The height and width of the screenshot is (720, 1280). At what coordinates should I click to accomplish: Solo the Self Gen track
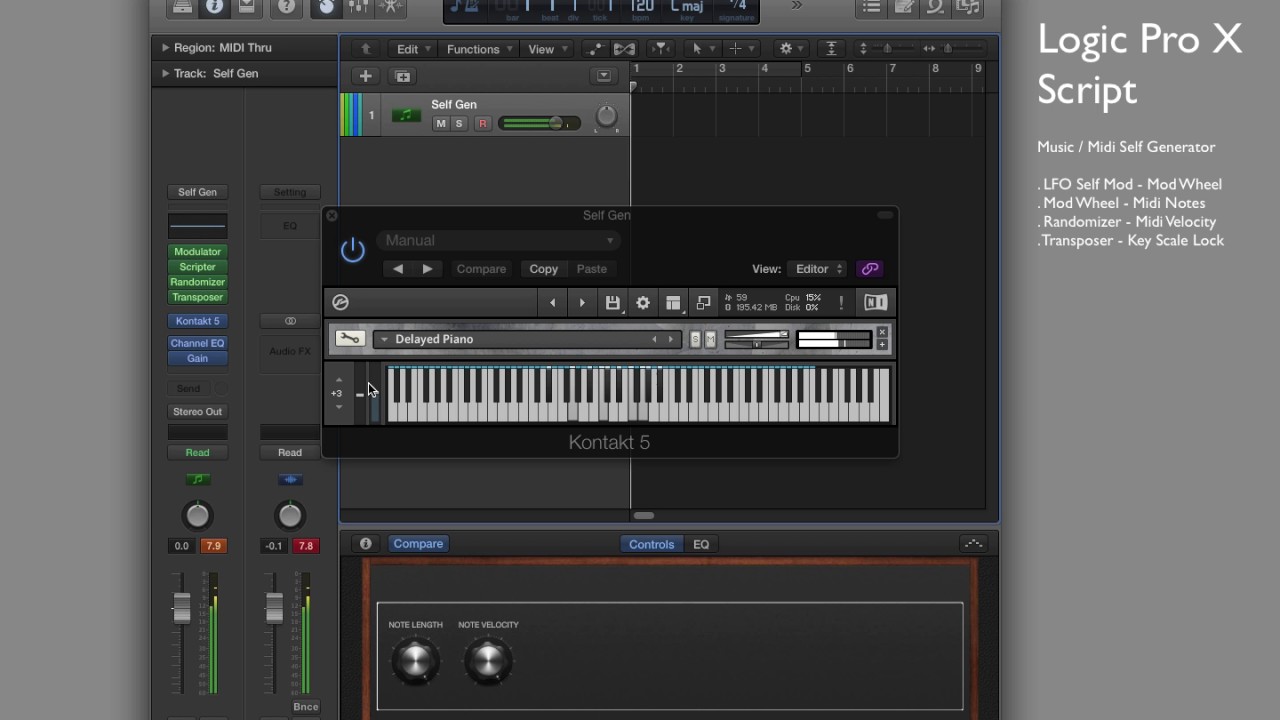click(459, 124)
